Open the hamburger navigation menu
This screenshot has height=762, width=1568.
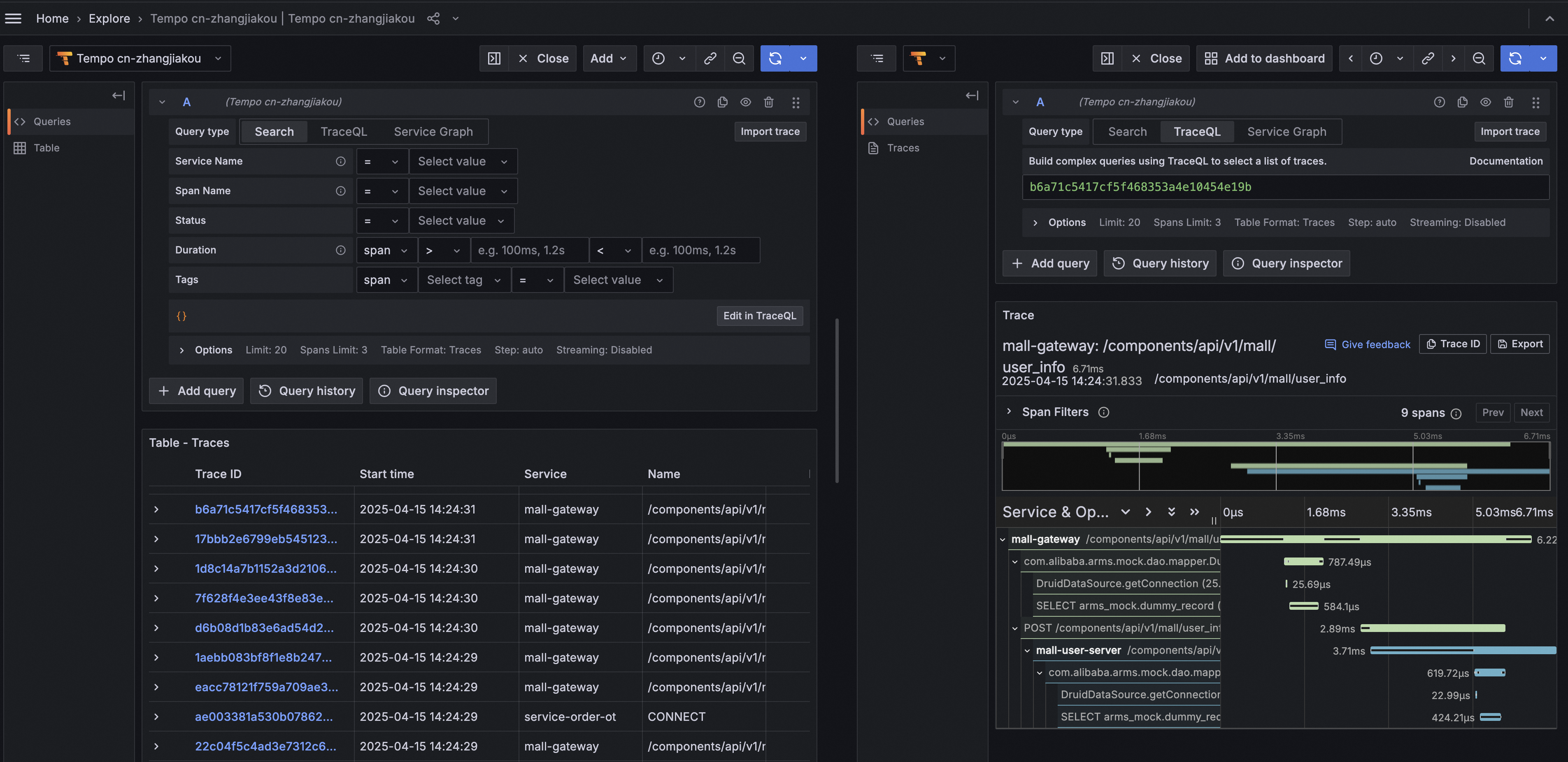(14, 18)
